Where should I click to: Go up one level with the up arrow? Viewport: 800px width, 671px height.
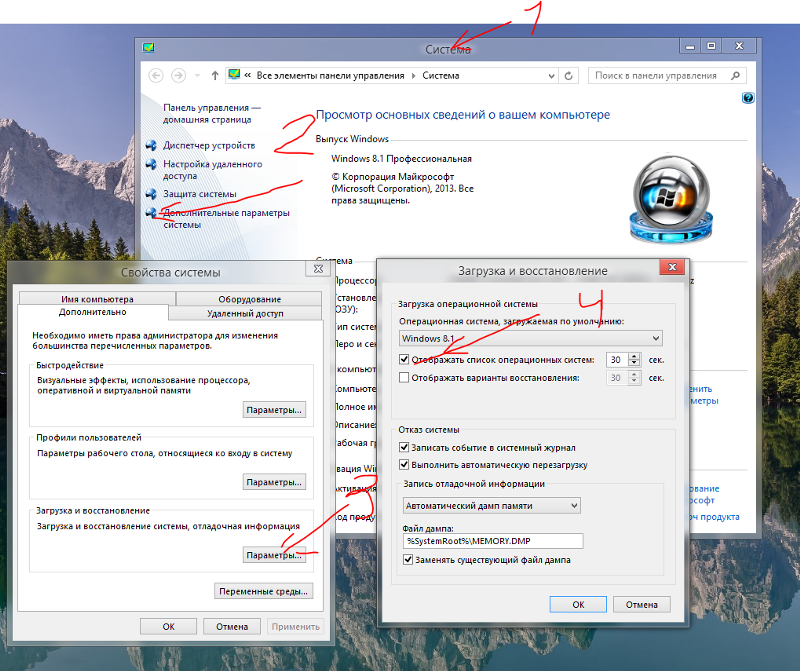(215, 76)
